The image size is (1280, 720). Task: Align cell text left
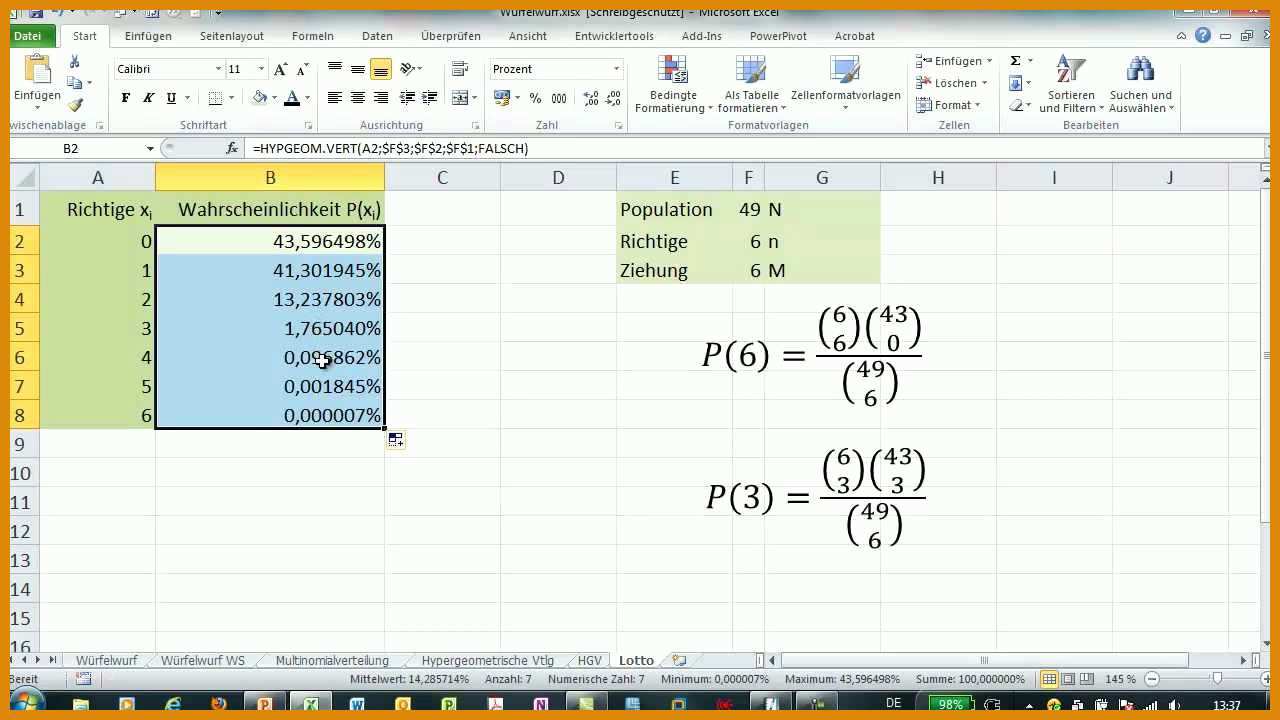pos(335,98)
